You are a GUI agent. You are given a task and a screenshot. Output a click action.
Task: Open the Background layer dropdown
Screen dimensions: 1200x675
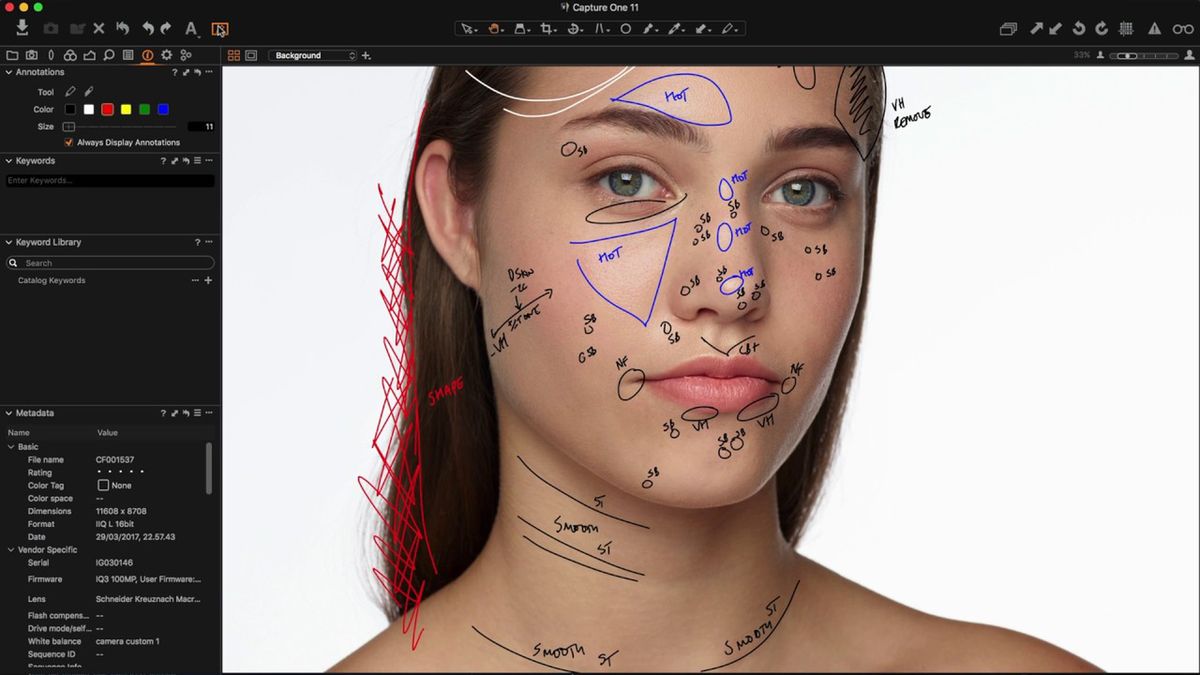tap(315, 55)
